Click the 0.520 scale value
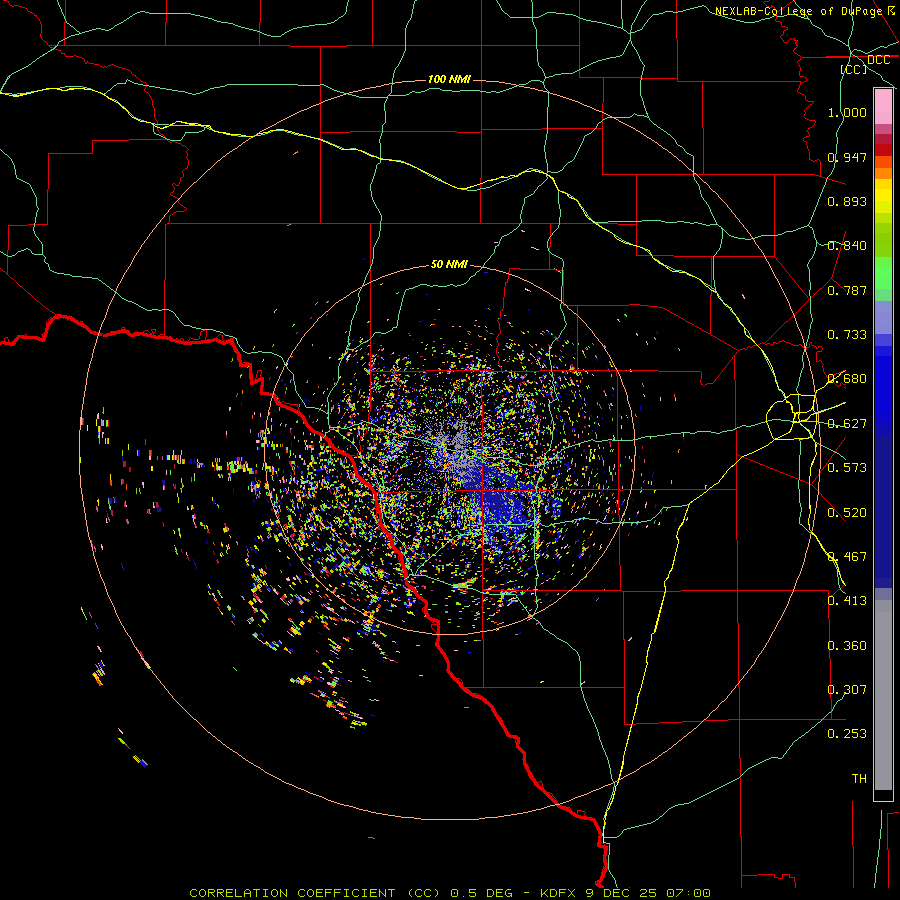Image resolution: width=900 pixels, height=900 pixels. (847, 513)
